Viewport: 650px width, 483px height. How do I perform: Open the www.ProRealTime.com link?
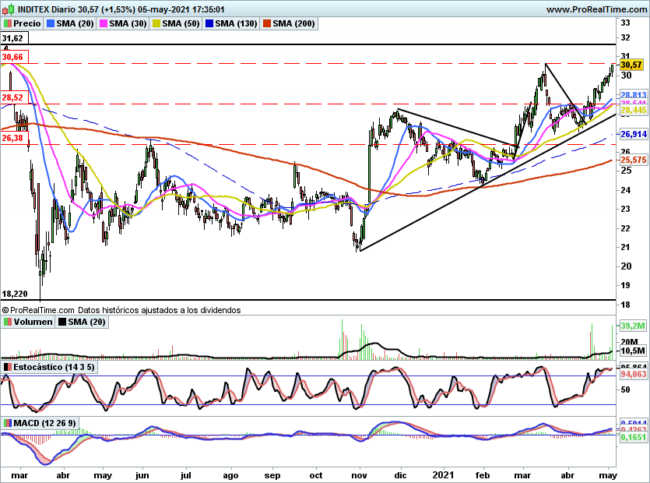pos(597,9)
